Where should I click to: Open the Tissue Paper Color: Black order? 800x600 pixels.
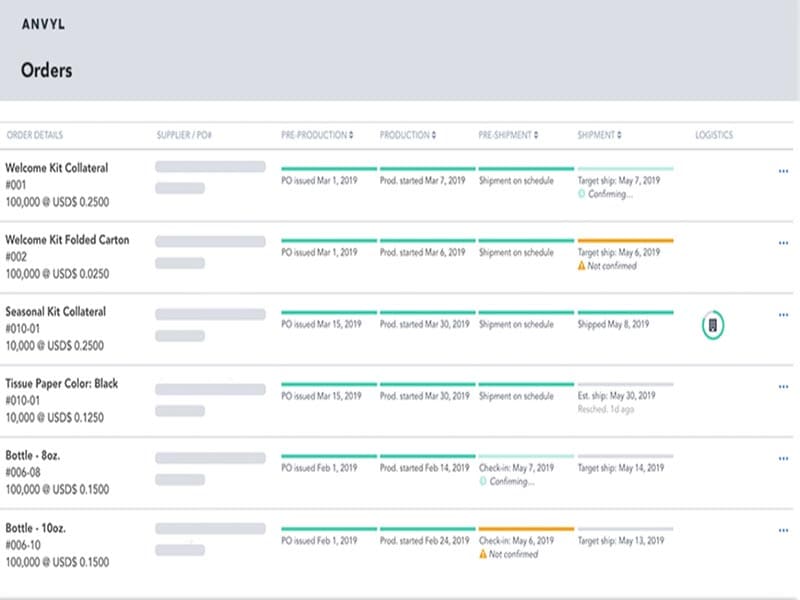(62, 384)
